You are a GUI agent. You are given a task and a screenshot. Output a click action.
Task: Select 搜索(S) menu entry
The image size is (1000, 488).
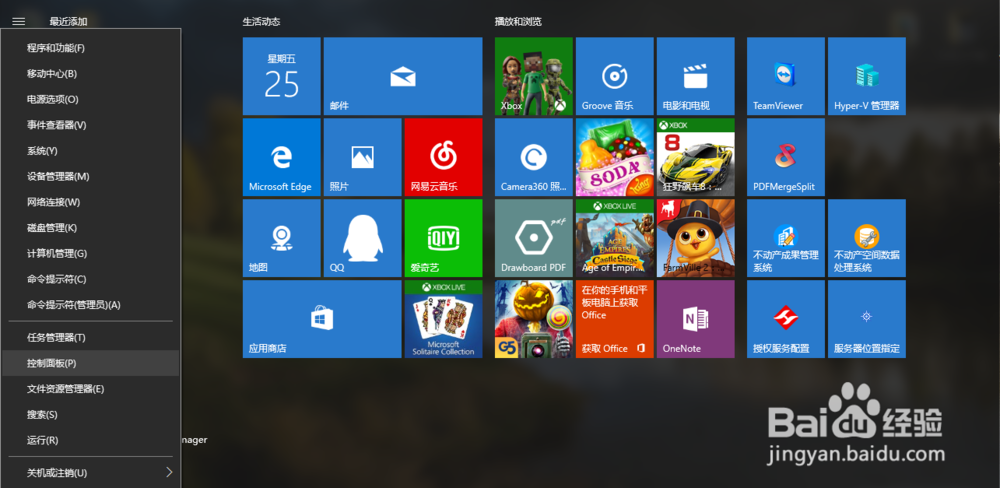pyautogui.click(x=91, y=415)
